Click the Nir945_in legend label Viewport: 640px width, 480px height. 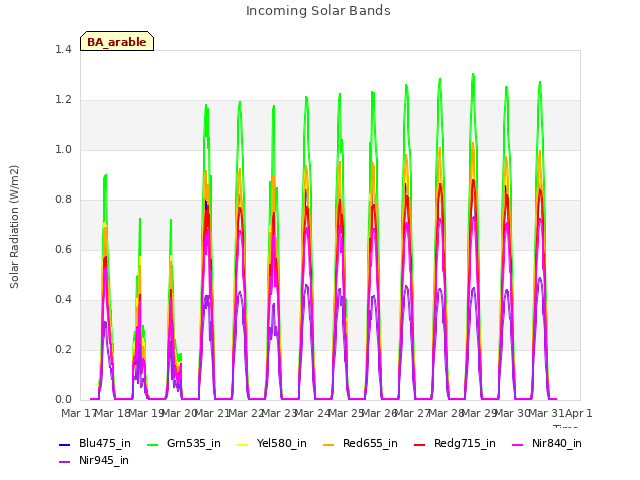click(104, 460)
